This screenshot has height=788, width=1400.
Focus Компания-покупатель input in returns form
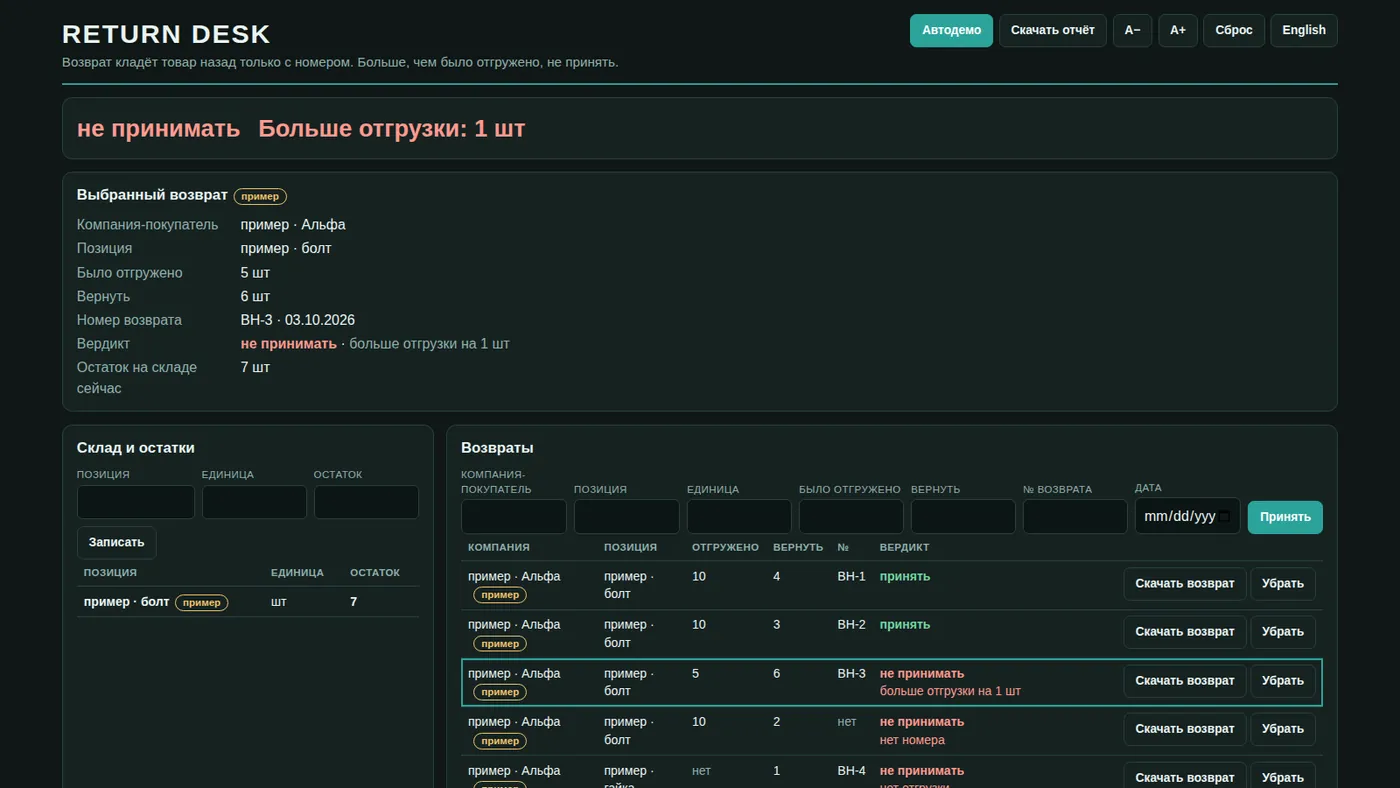pos(514,517)
